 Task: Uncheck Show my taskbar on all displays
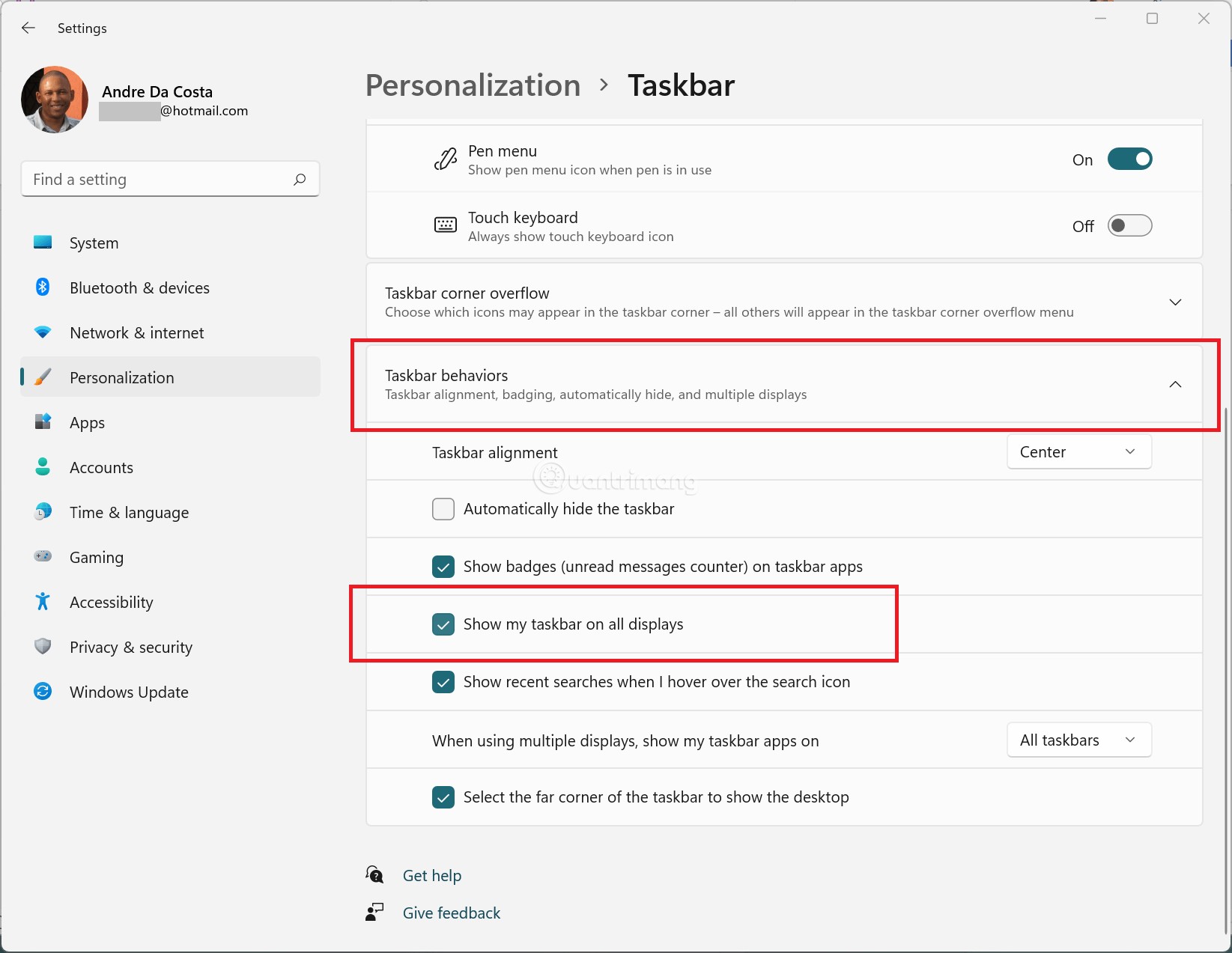click(x=443, y=624)
